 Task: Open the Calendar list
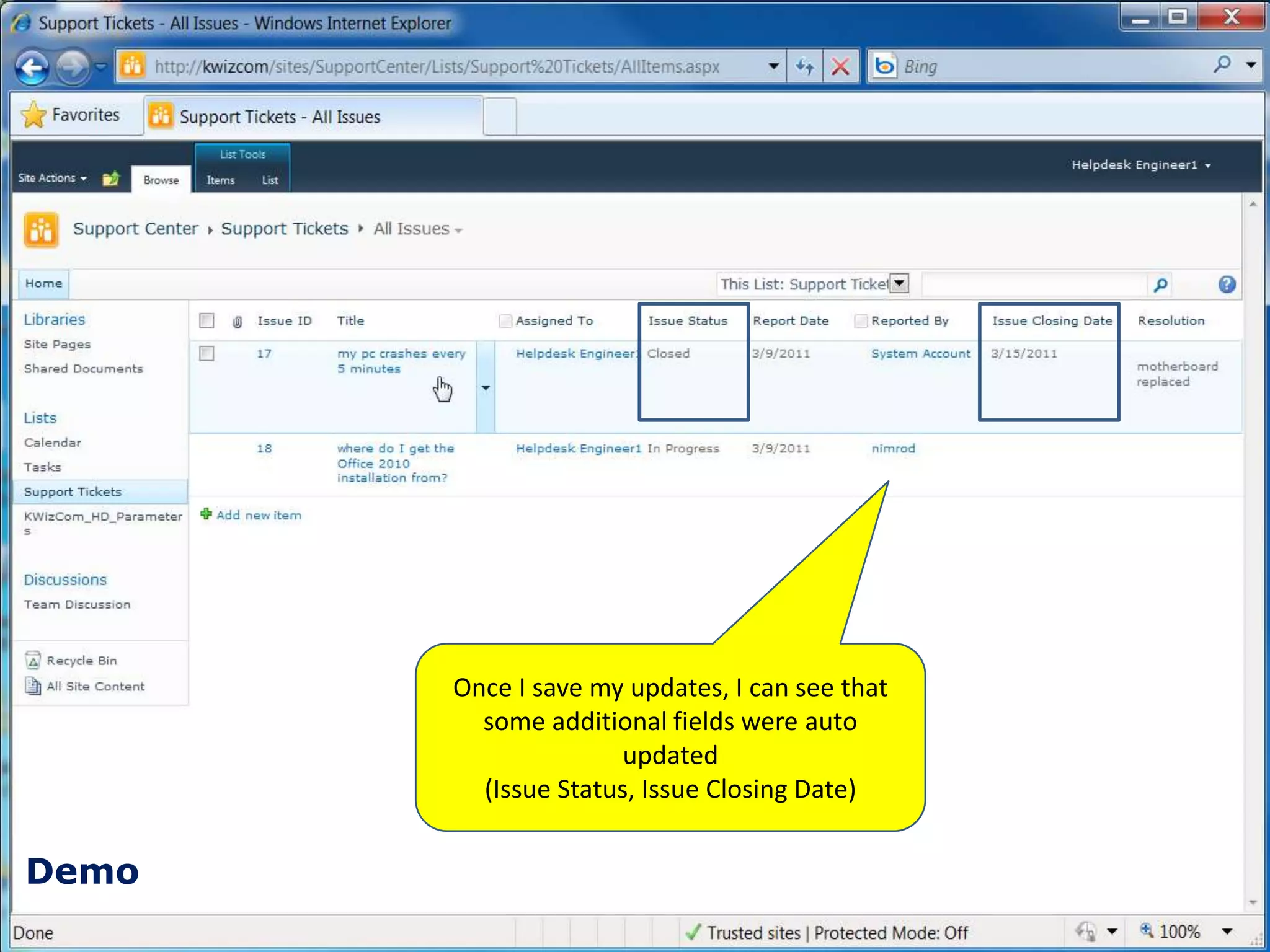[53, 443]
